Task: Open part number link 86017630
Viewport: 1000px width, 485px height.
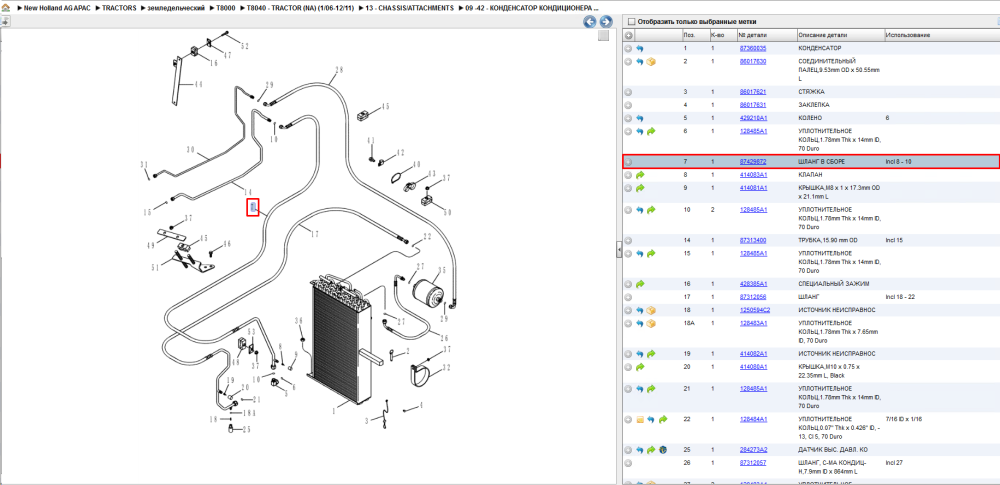Action: pyautogui.click(x=753, y=61)
